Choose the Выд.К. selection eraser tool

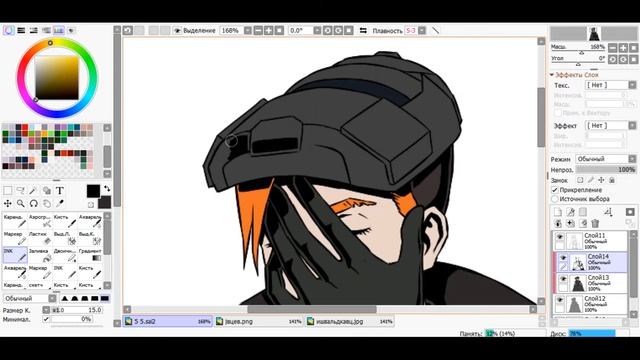click(90, 238)
